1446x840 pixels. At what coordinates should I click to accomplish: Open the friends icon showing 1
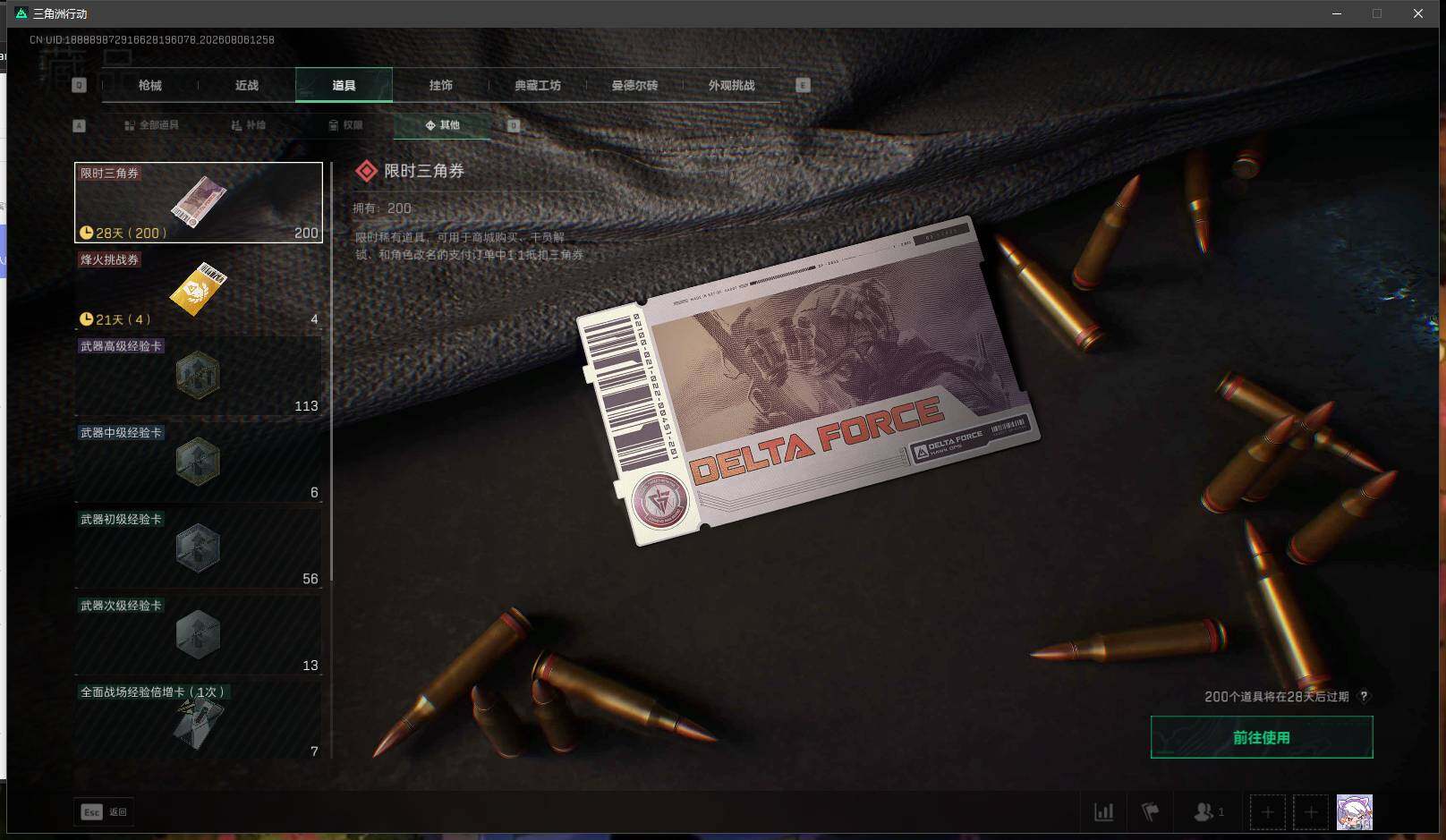[1209, 812]
